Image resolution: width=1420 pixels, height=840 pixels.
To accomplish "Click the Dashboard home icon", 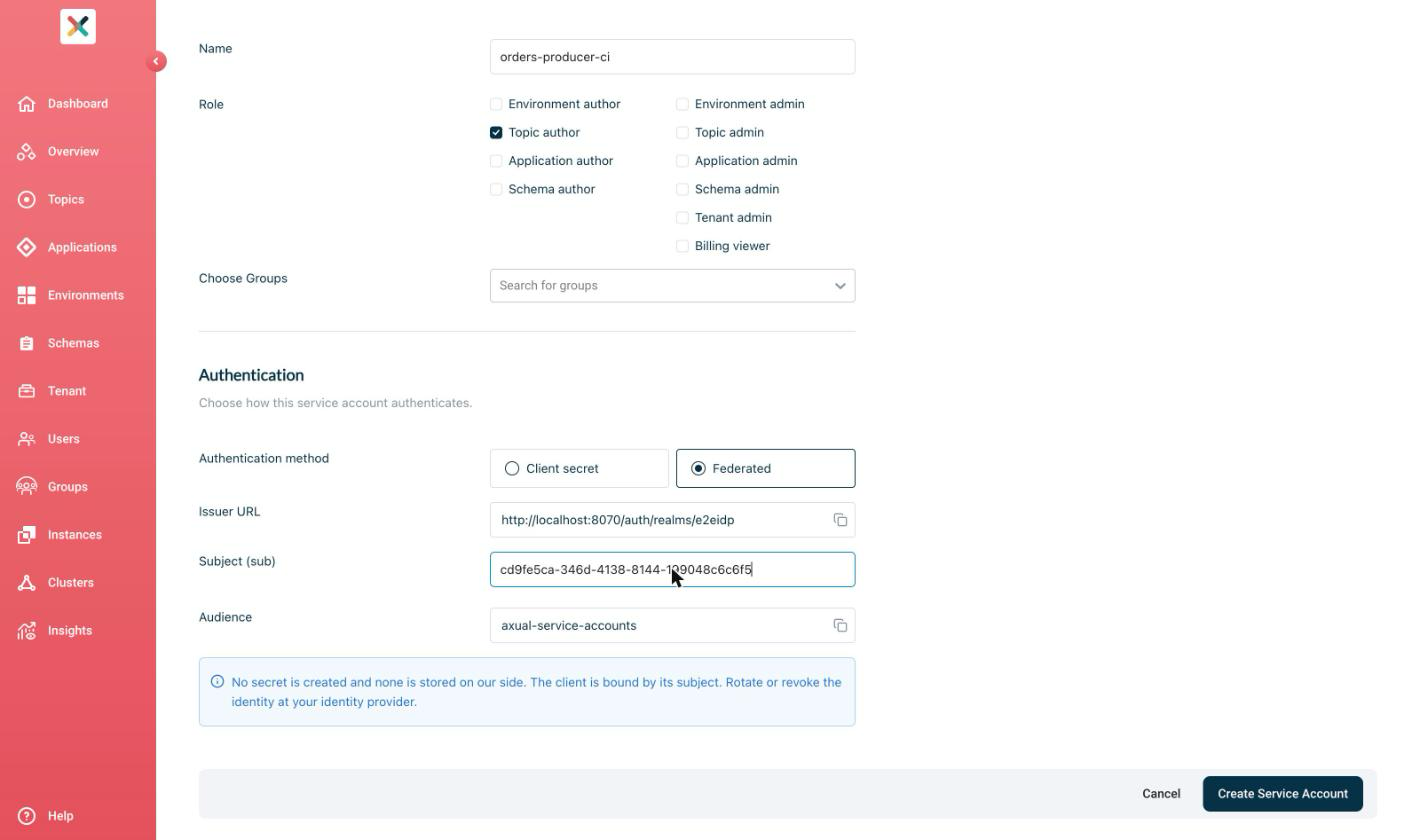I will pos(27,104).
